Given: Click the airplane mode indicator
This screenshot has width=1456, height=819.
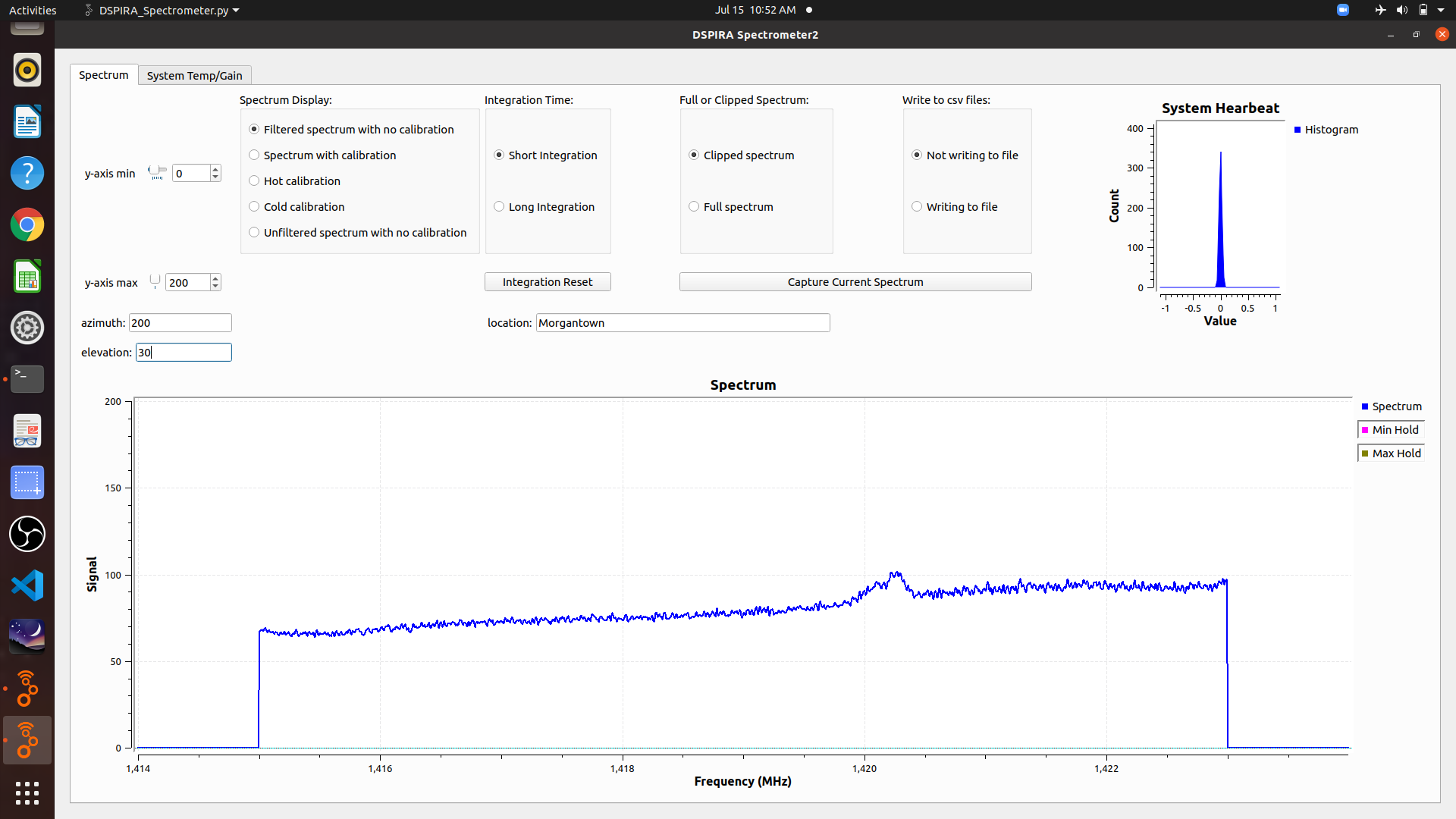Looking at the screenshot, I should click(x=1380, y=10).
